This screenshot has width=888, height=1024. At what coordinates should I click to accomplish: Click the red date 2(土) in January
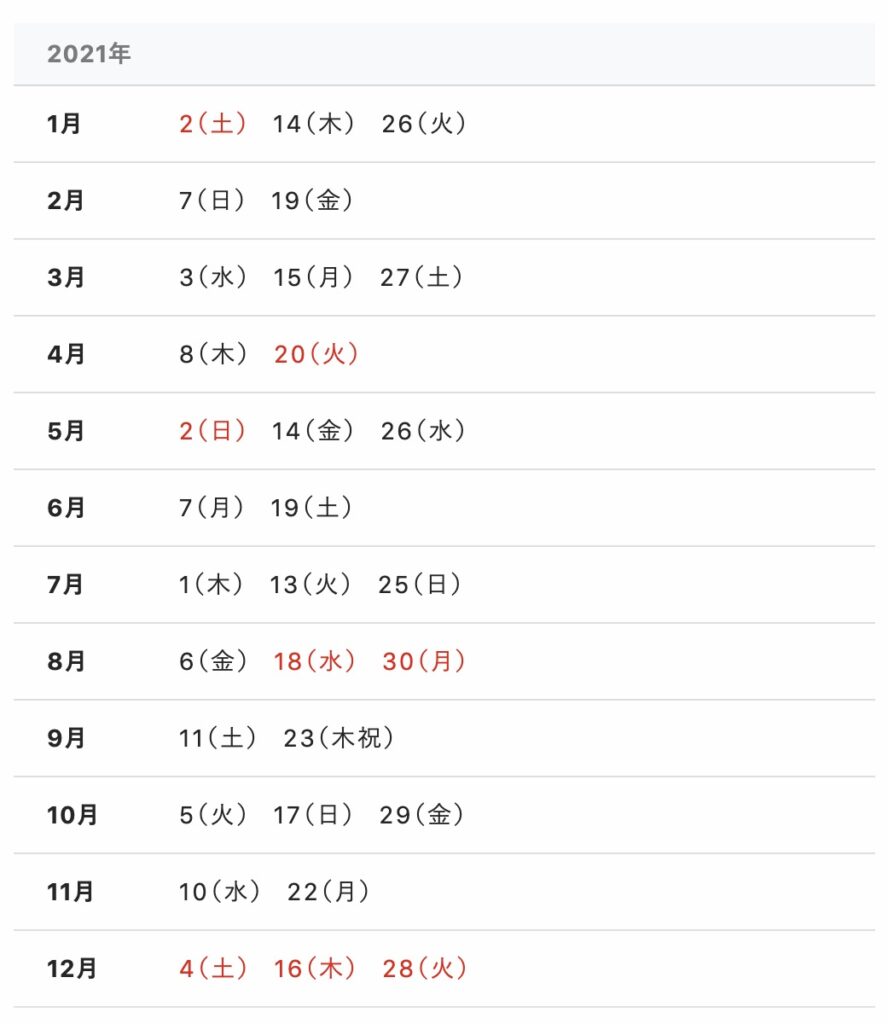(x=213, y=123)
